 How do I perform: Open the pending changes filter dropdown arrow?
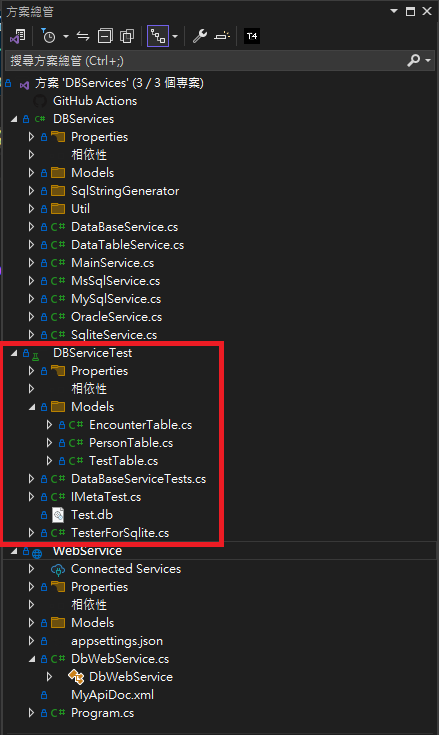[x=65, y=36]
